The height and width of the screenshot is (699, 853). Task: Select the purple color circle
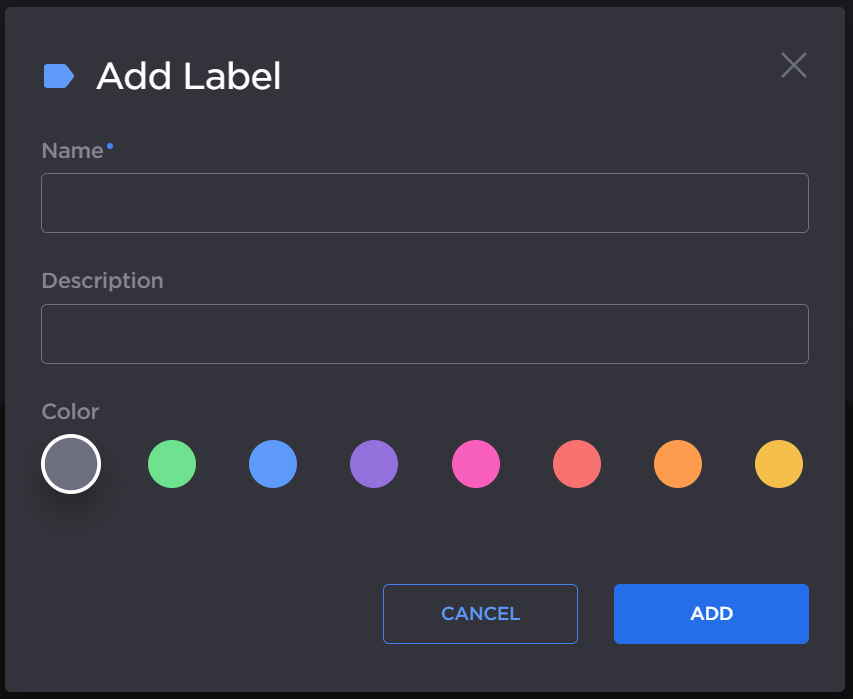click(x=374, y=463)
